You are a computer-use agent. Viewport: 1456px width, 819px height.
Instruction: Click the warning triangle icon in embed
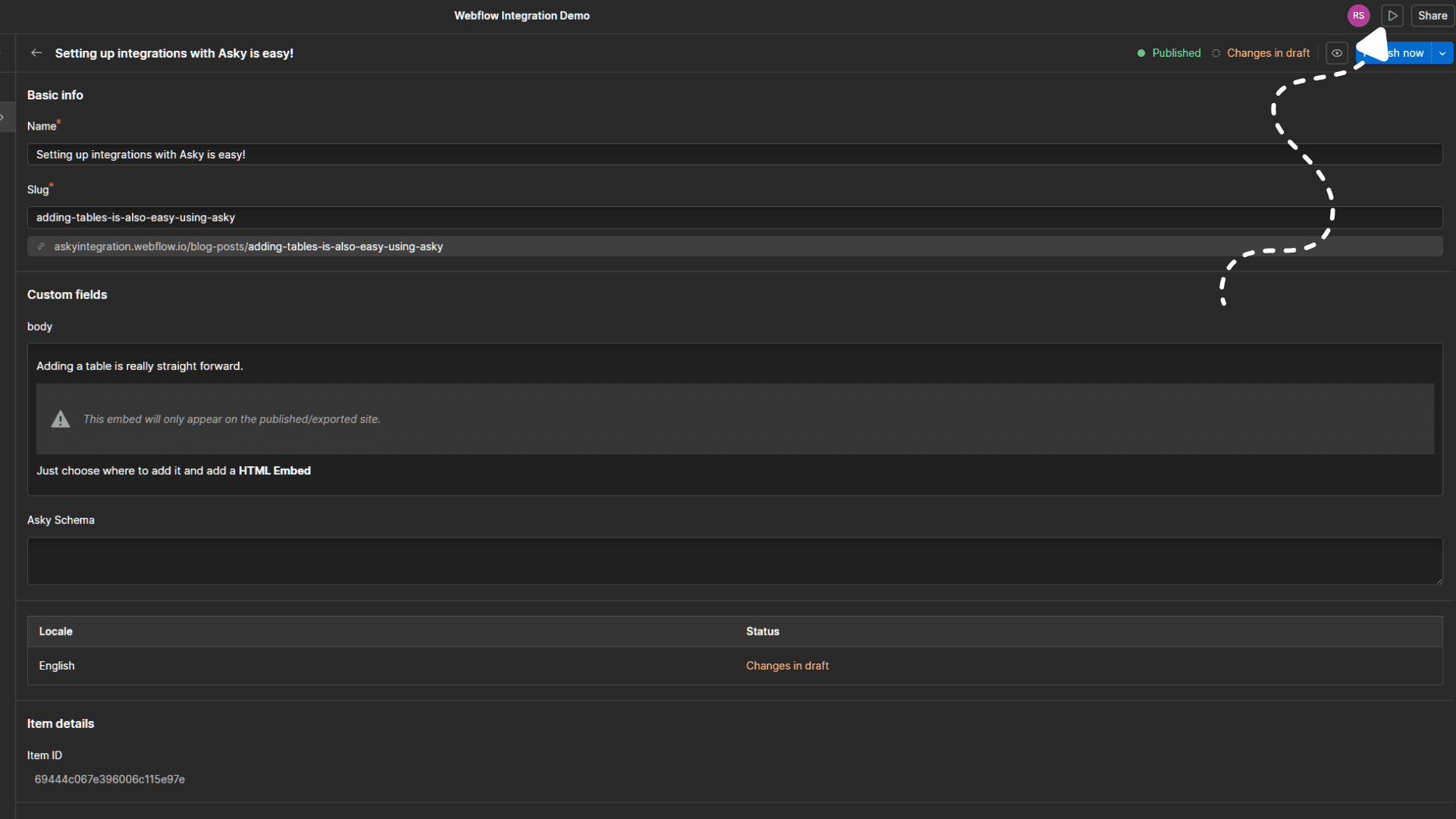61,419
